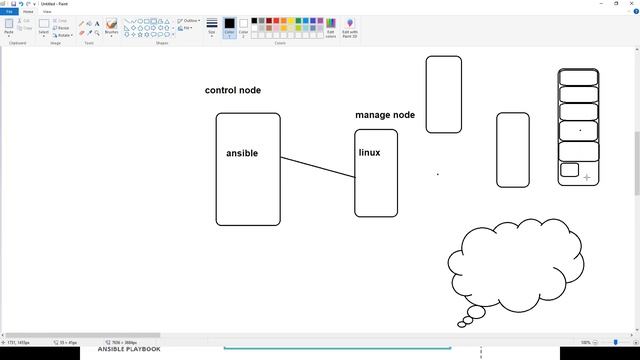
Task: Click the 'manage node' label on canvas
Action: (385, 115)
